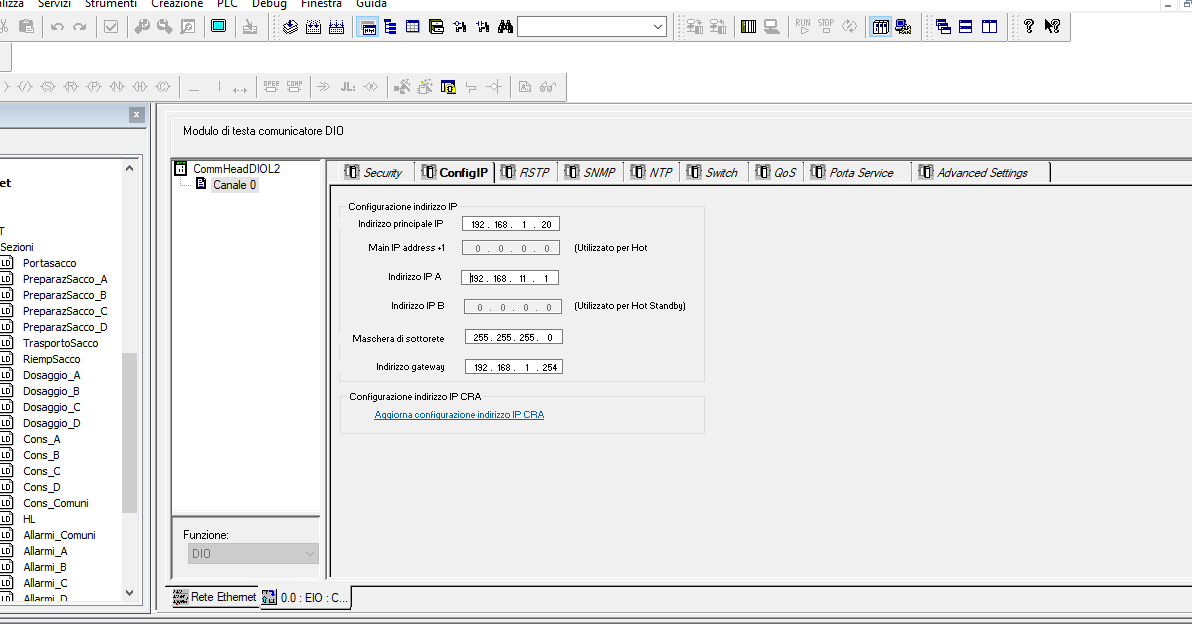Switch to the RSTP tab
This screenshot has height=629, width=1192.
(x=526, y=173)
